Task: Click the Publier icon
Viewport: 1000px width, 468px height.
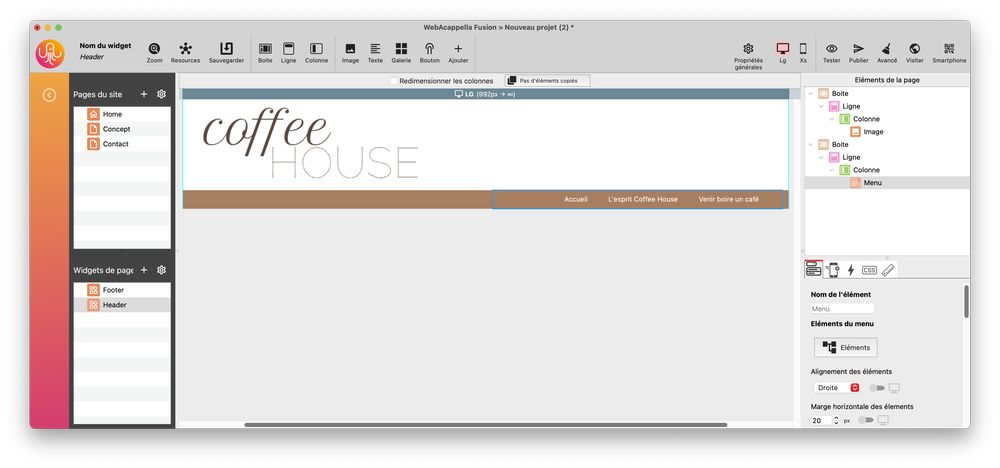Action: [x=858, y=52]
